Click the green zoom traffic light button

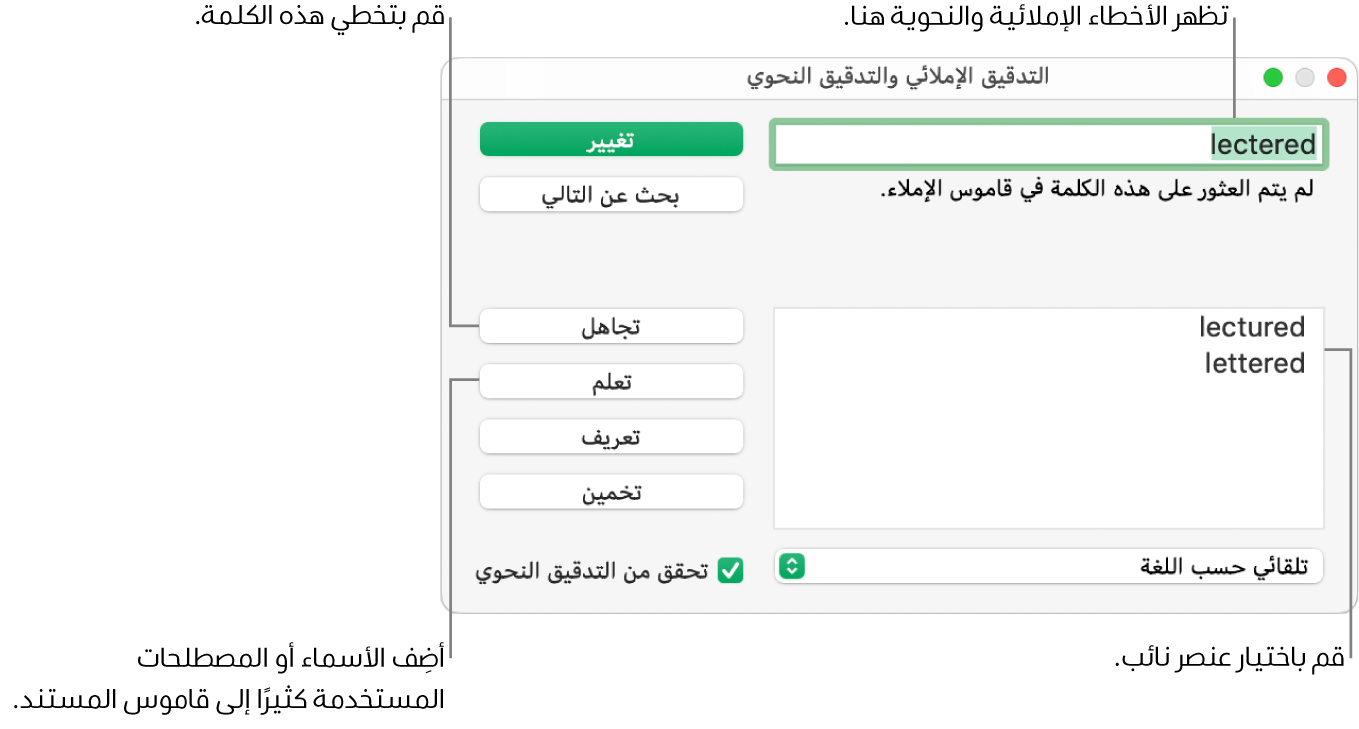(1272, 76)
